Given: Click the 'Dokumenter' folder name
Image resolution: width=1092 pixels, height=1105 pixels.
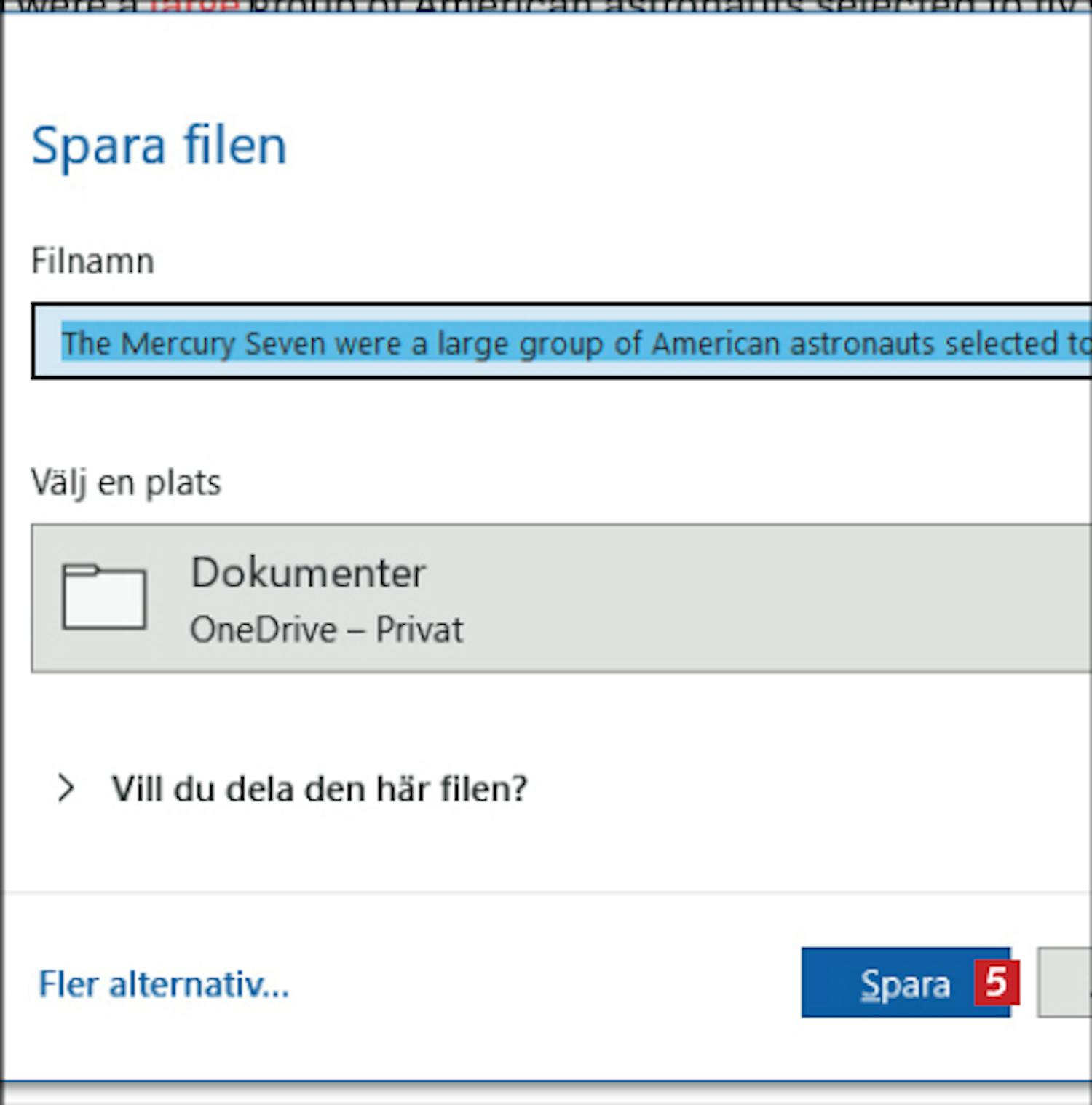Looking at the screenshot, I should 308,572.
